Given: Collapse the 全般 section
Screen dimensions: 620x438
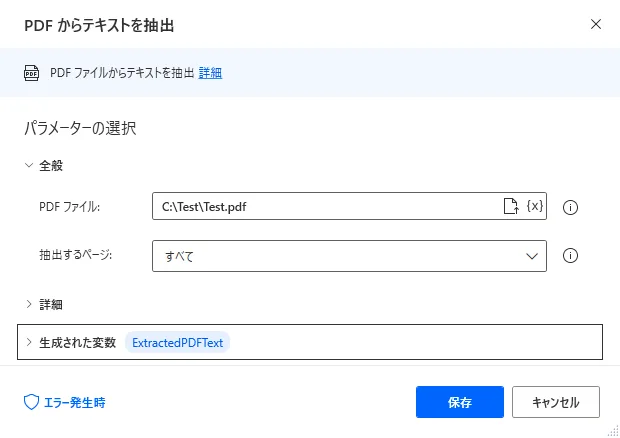Looking at the screenshot, I should (29, 166).
